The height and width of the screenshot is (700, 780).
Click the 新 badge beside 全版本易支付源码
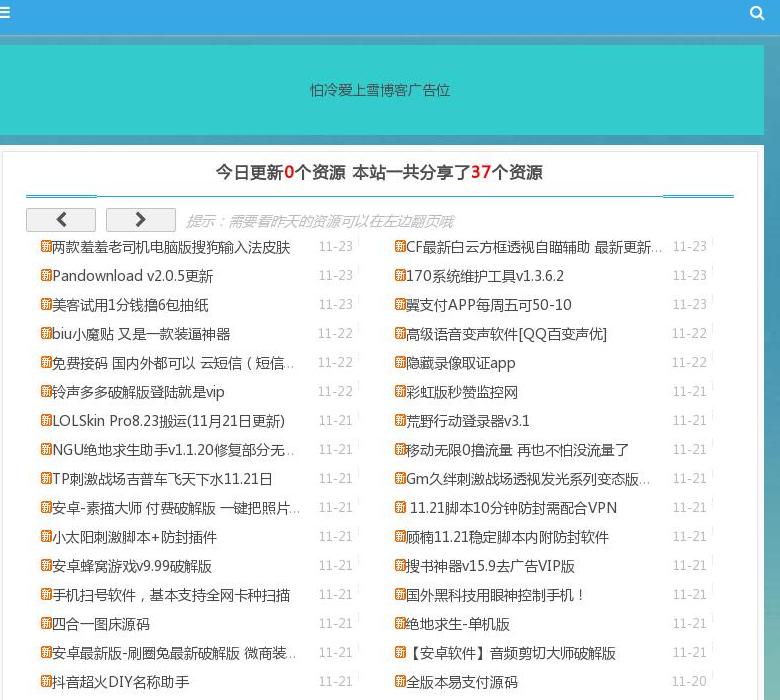(x=400, y=680)
